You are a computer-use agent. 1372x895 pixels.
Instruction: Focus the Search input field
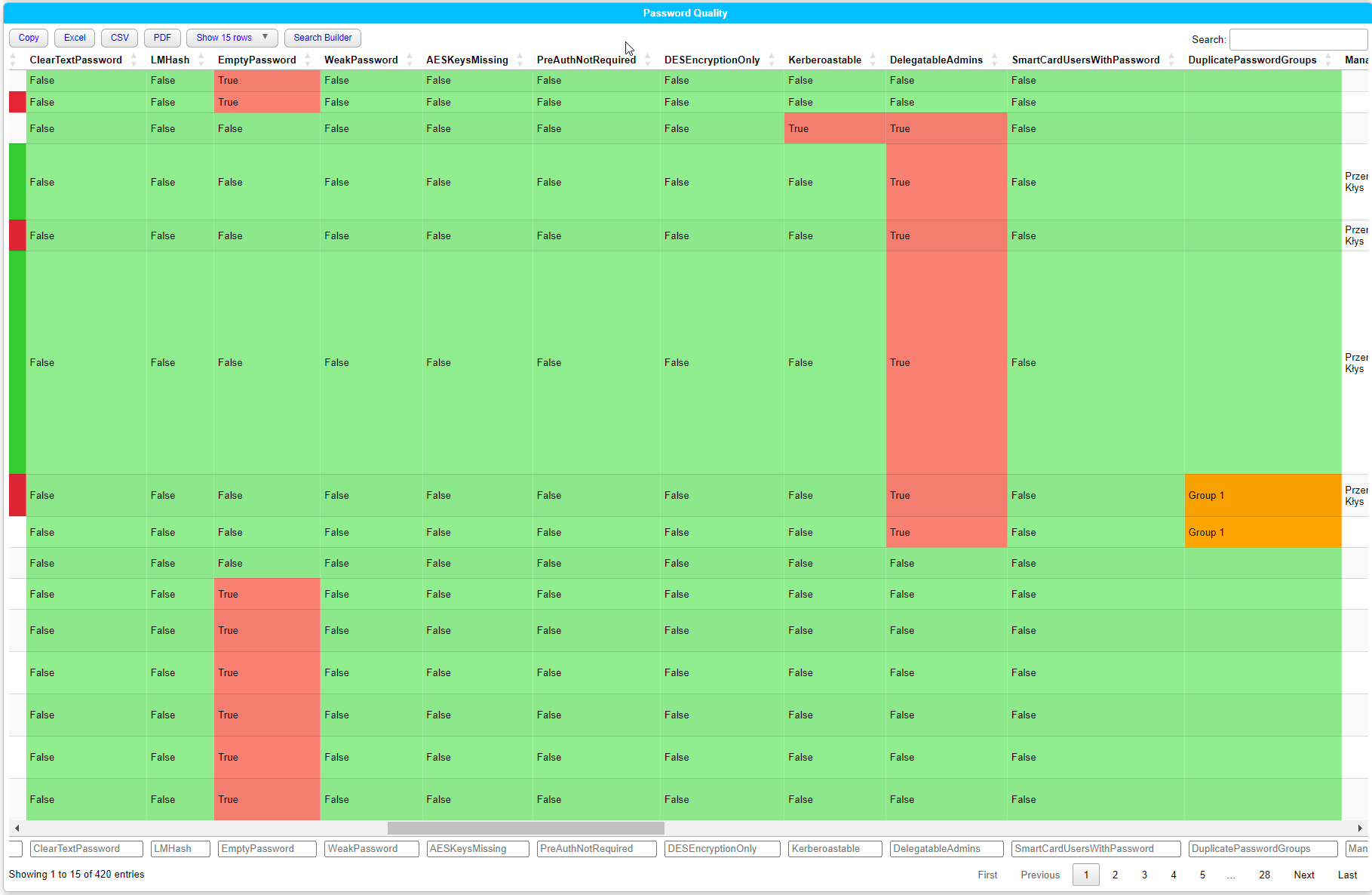tap(1298, 39)
